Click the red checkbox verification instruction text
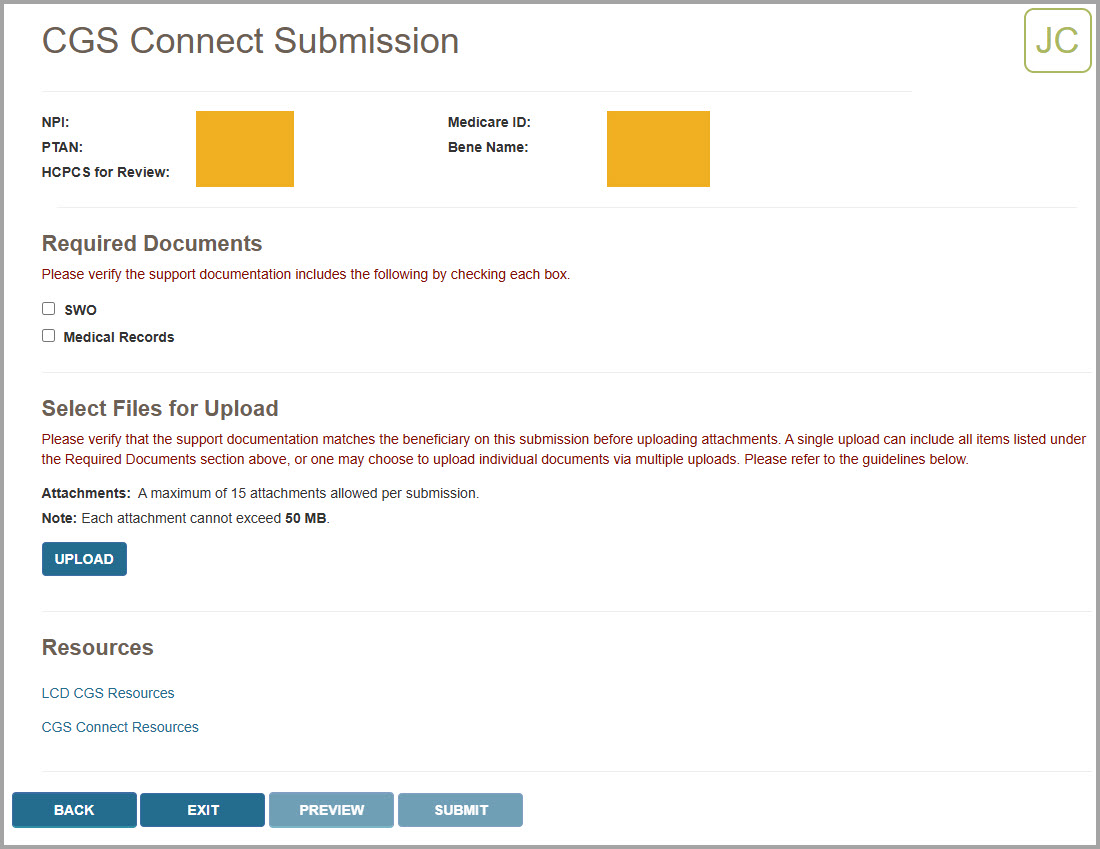Image resolution: width=1100 pixels, height=849 pixels. [x=306, y=274]
